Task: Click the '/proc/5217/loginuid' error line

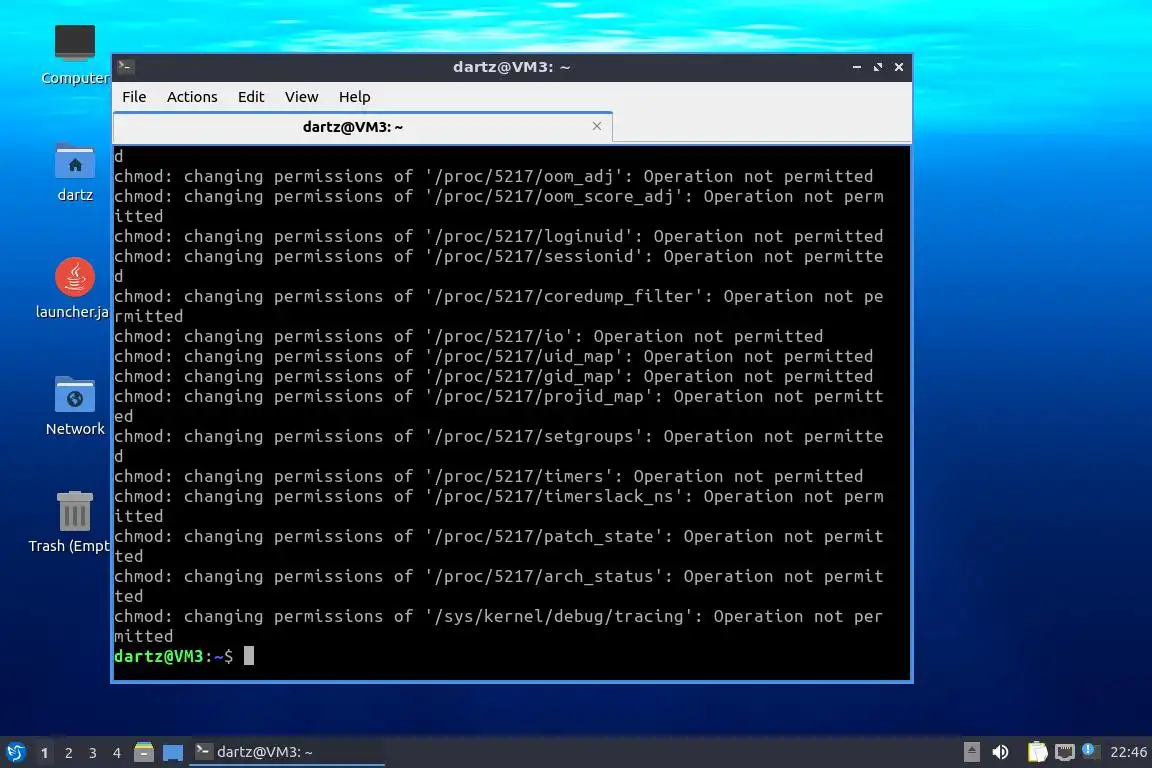Action: pos(499,237)
